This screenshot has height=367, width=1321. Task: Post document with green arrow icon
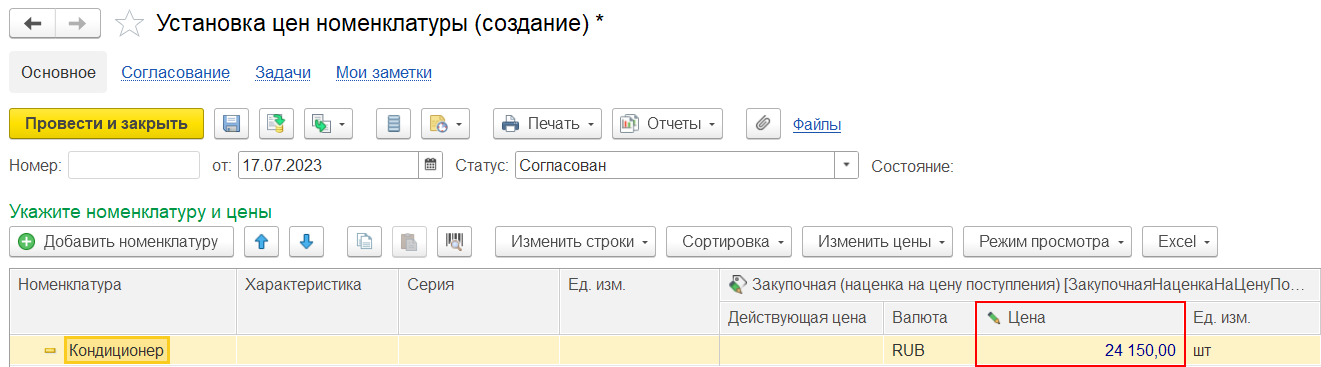click(x=275, y=124)
